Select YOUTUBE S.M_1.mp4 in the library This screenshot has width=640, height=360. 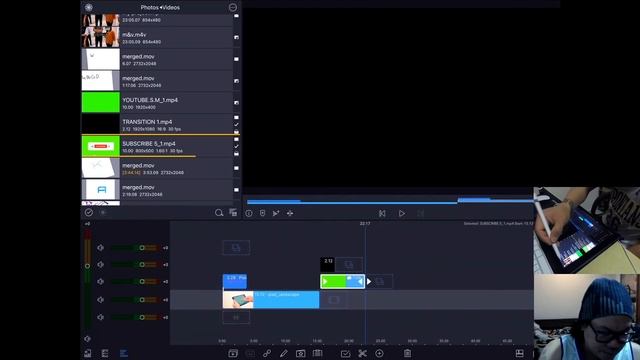(x=157, y=103)
